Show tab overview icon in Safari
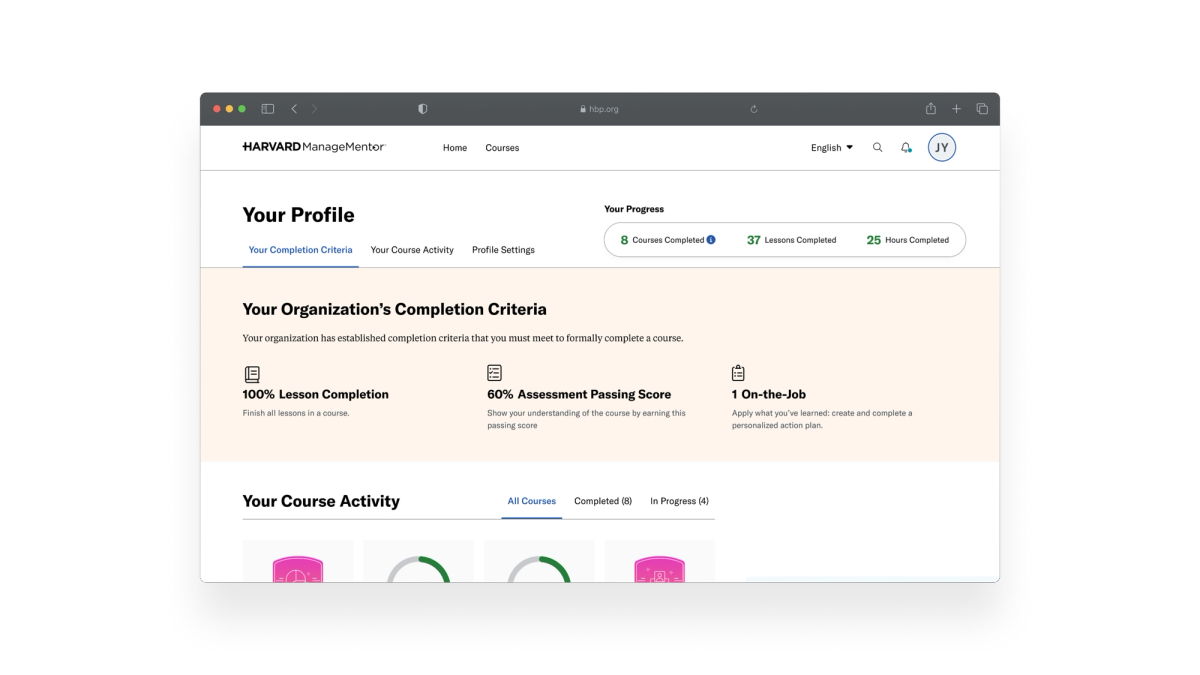 982,109
